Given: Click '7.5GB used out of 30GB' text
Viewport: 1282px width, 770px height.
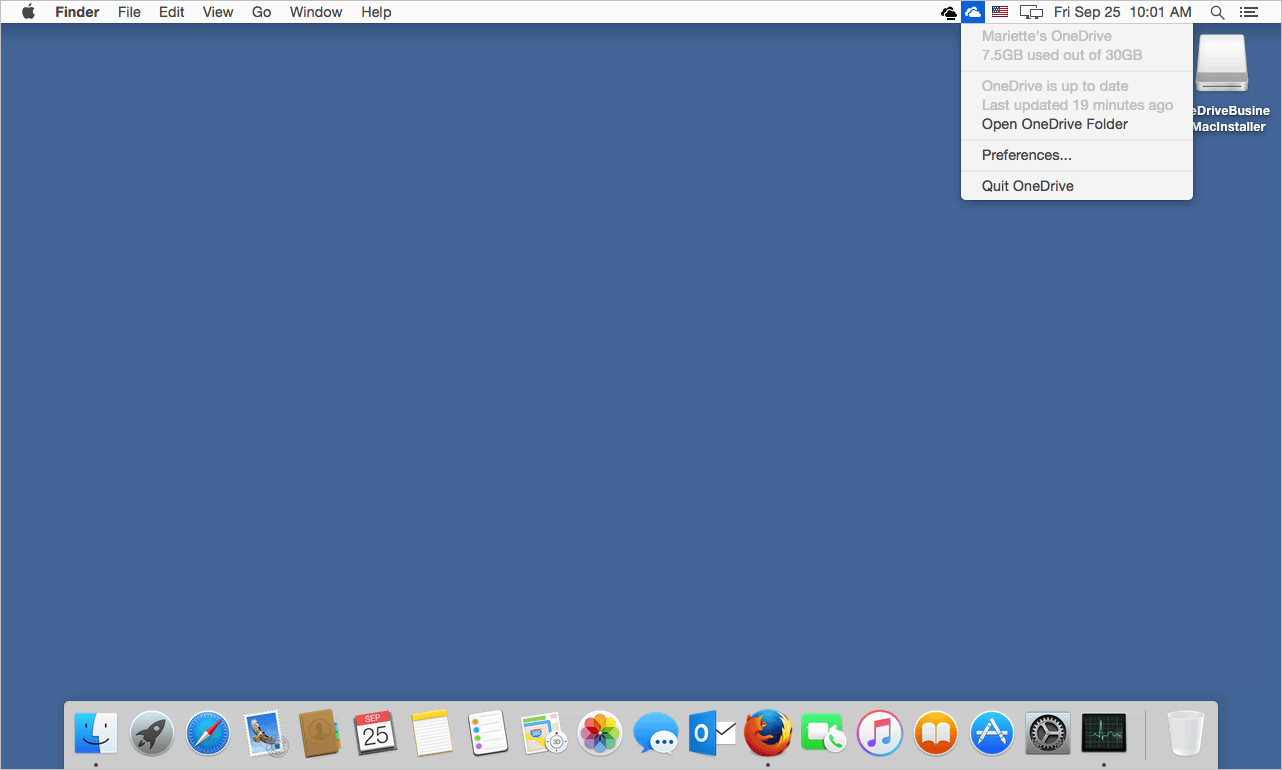Looking at the screenshot, I should pyautogui.click(x=1062, y=55).
